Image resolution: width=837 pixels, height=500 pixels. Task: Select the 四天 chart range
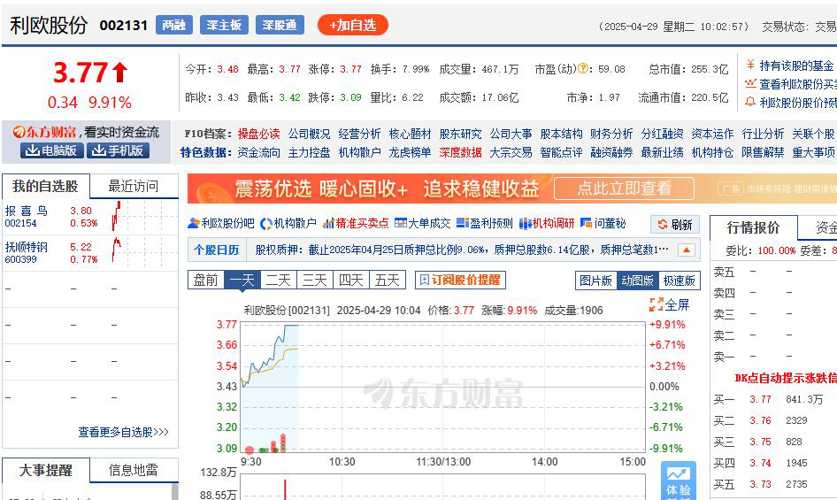351,280
